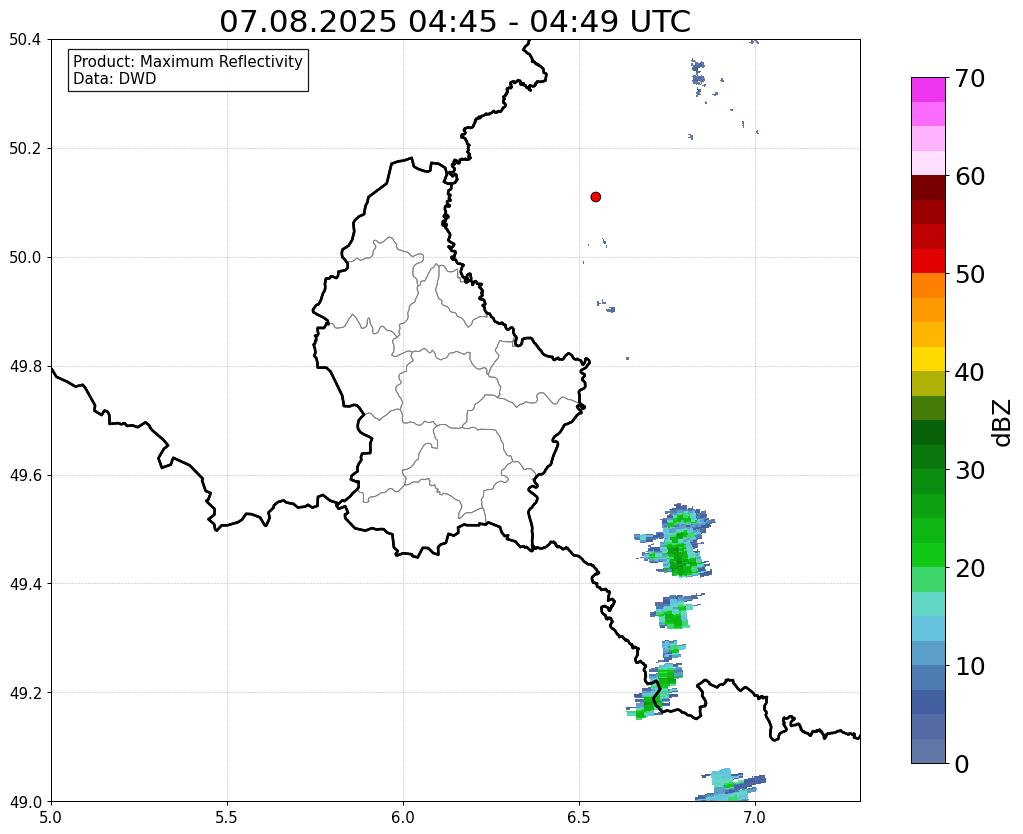
Task: Click latitude axis label 49.0
Action: coord(25,801)
